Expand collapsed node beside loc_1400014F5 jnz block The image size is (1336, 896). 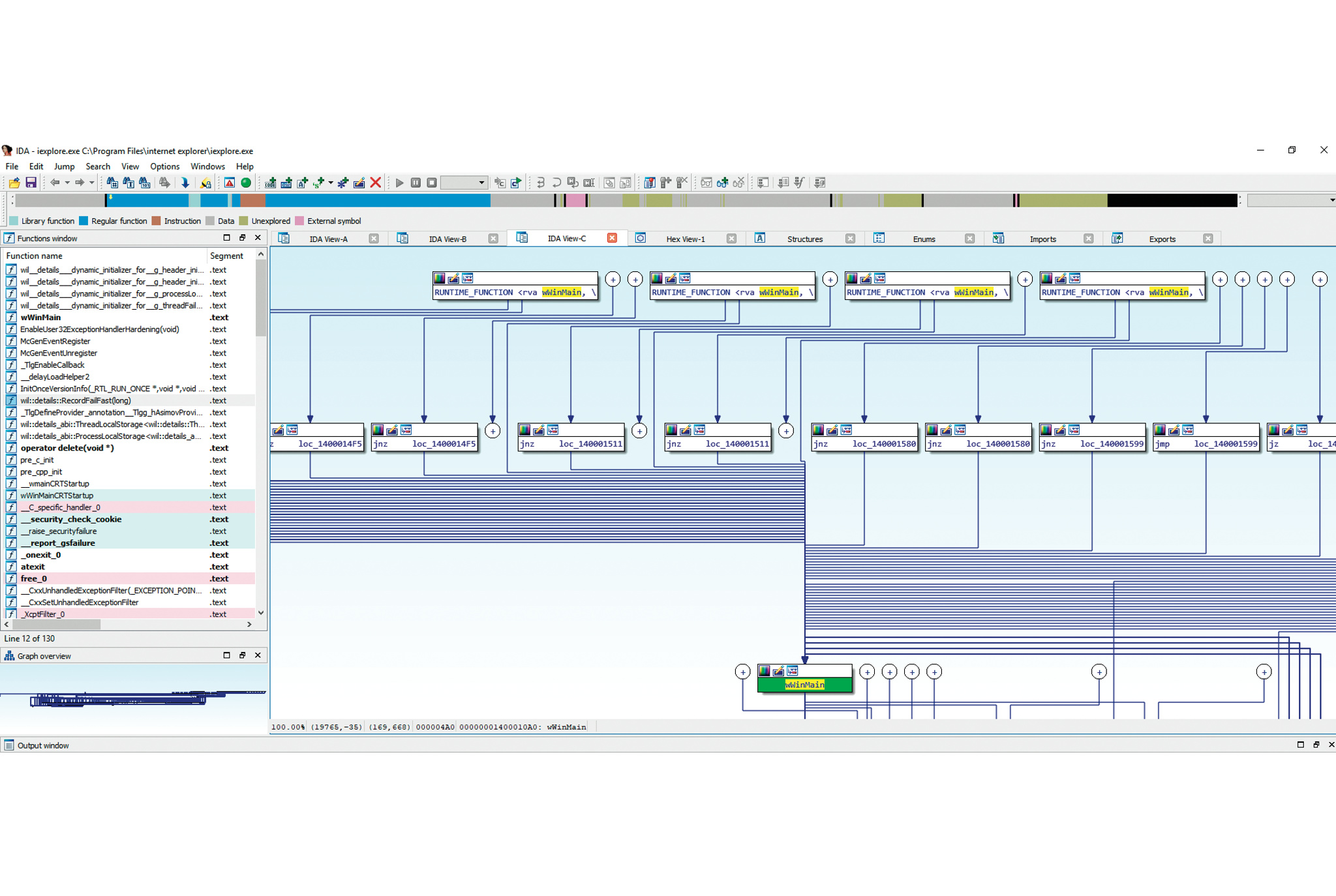coord(493,431)
